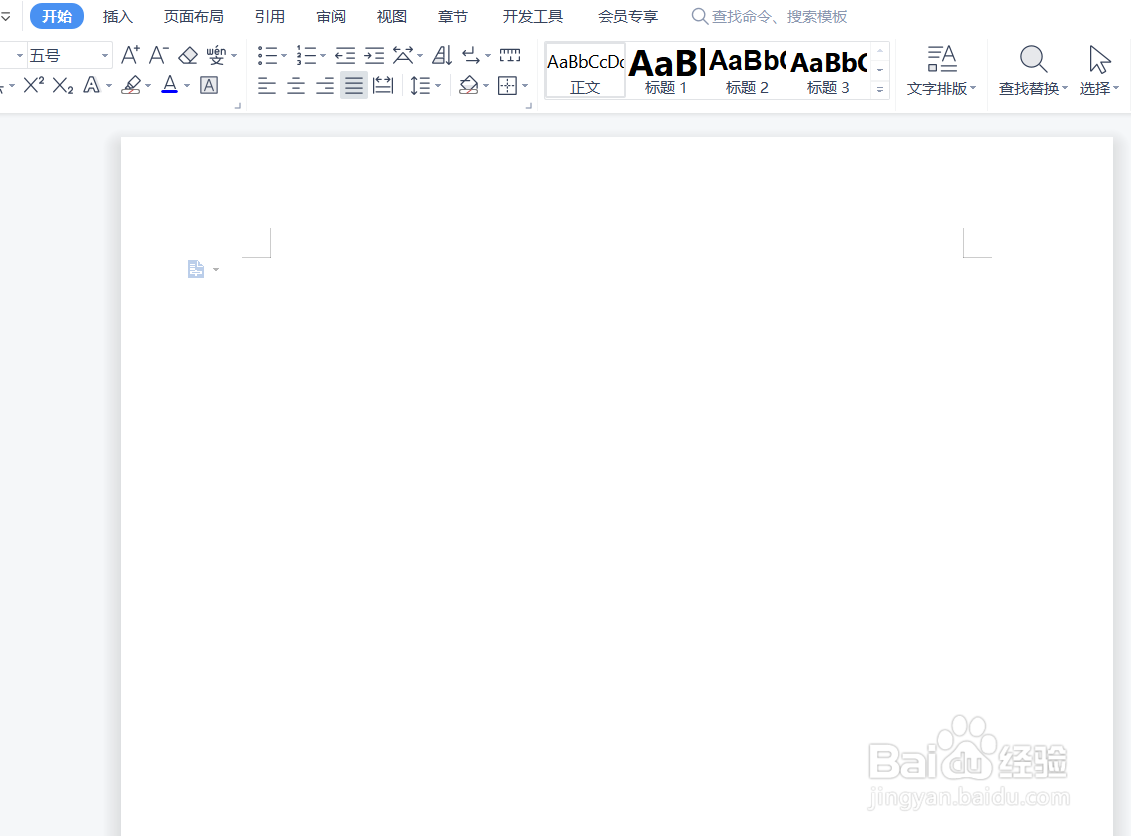Expand the phonetic guide dropdown arrow
1131x836 pixels.
click(234, 56)
